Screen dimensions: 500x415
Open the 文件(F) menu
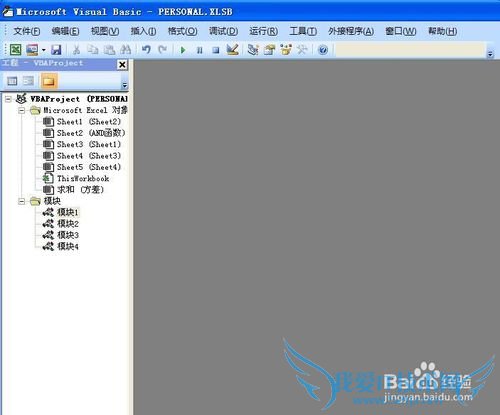27,31
